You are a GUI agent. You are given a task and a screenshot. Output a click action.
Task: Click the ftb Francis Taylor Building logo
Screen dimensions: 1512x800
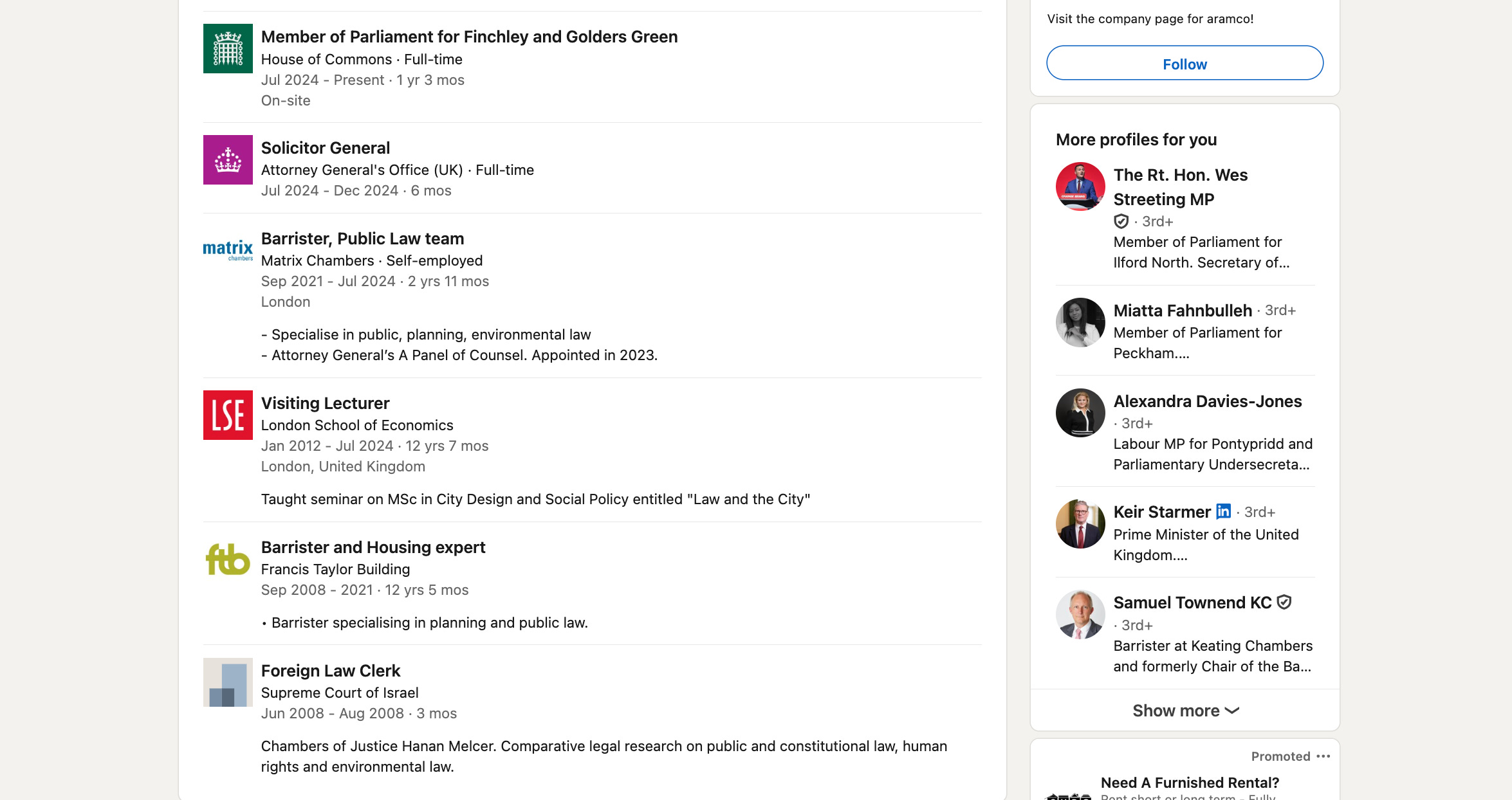point(228,559)
